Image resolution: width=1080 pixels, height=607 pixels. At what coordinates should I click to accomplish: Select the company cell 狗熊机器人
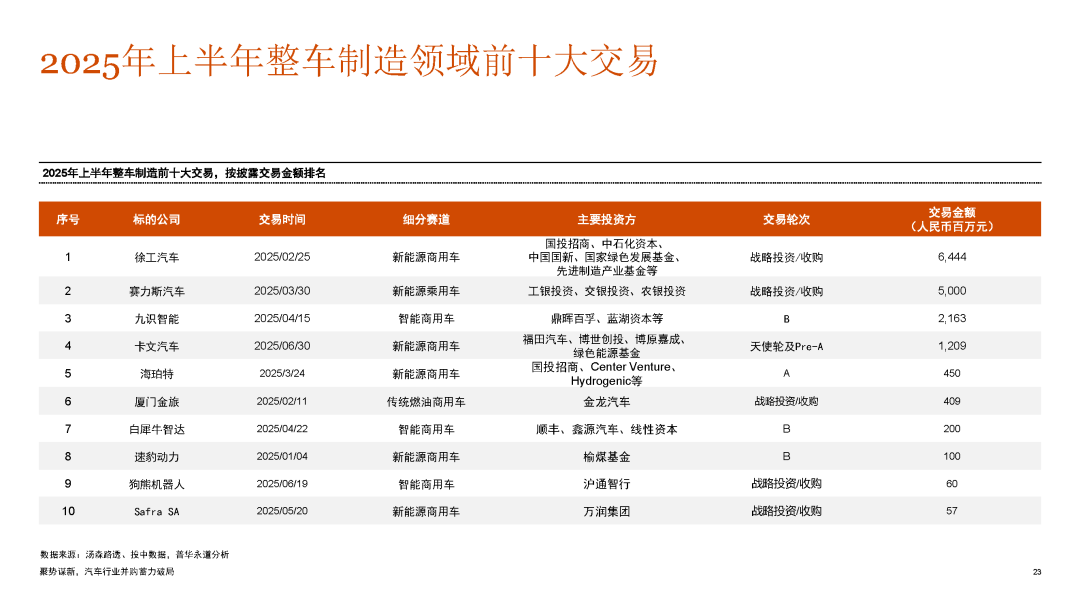pyautogui.click(x=156, y=484)
